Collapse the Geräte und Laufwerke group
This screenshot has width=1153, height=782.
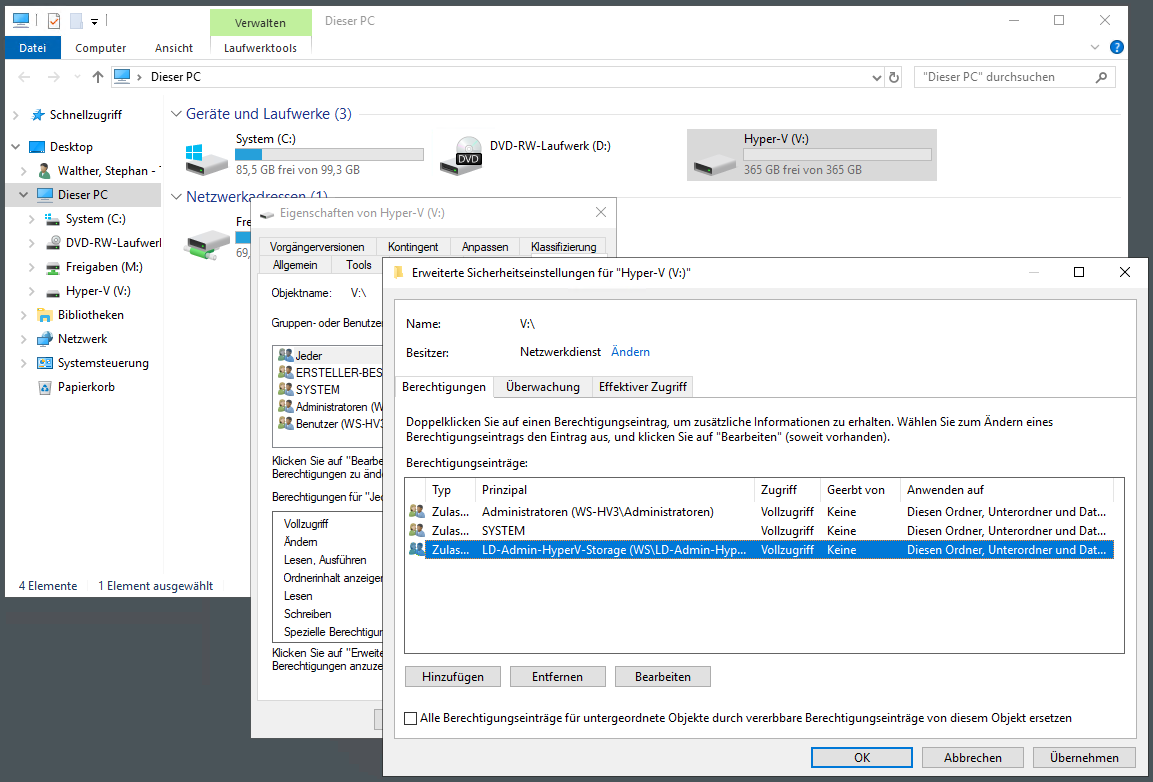click(176, 114)
